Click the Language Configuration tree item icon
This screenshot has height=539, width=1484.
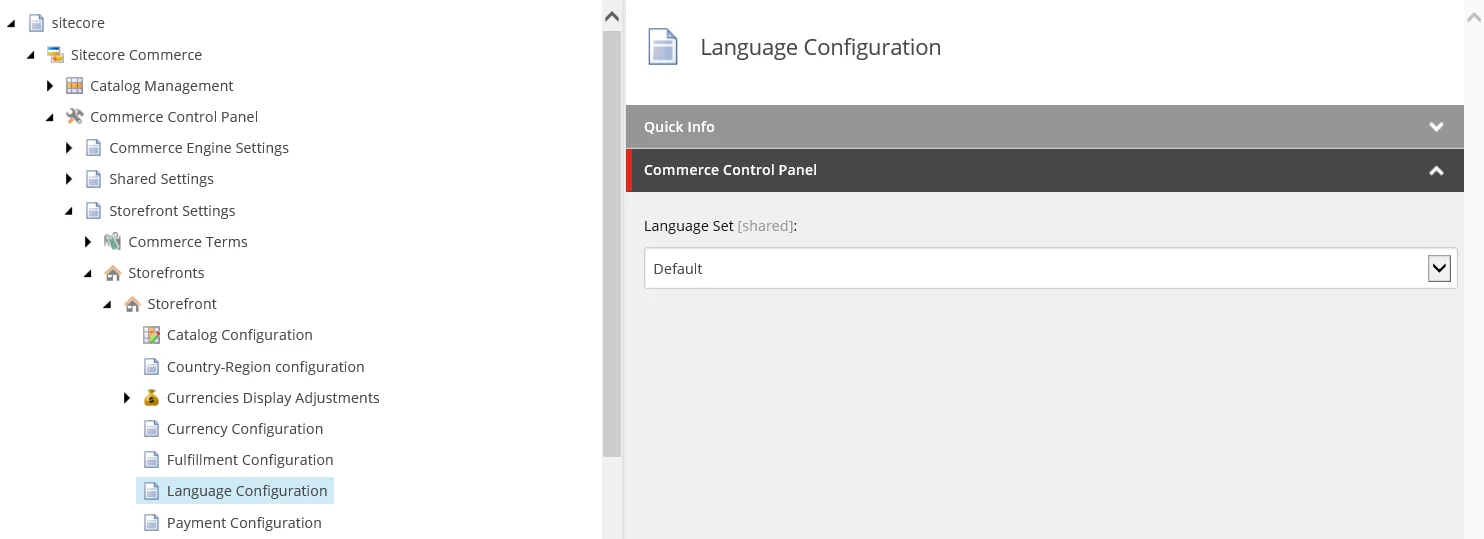[x=151, y=491]
